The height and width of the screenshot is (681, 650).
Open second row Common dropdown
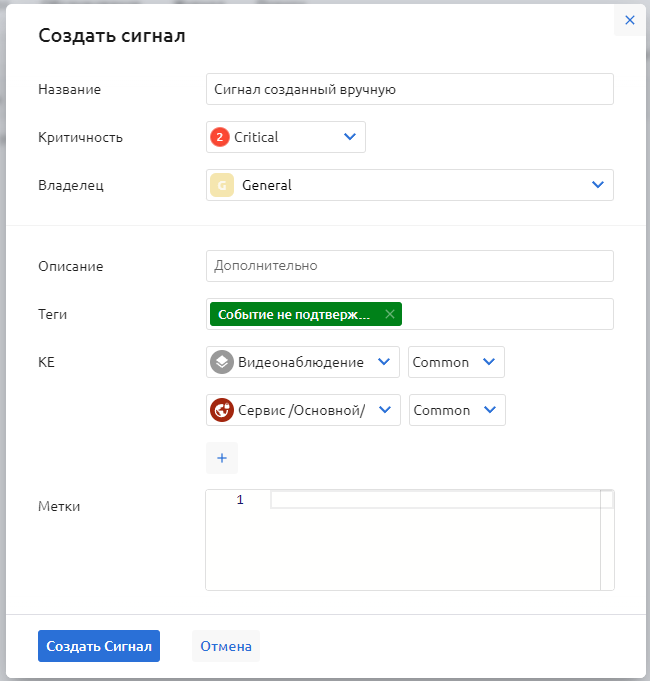coord(488,410)
